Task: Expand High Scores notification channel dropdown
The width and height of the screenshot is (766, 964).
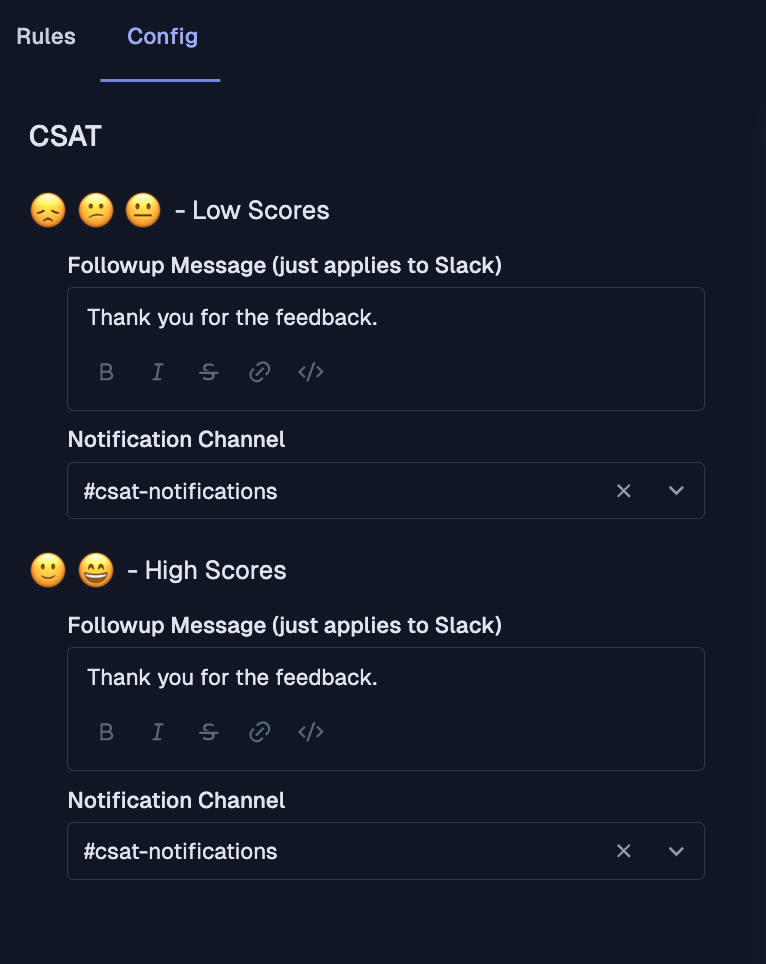Action: point(676,851)
